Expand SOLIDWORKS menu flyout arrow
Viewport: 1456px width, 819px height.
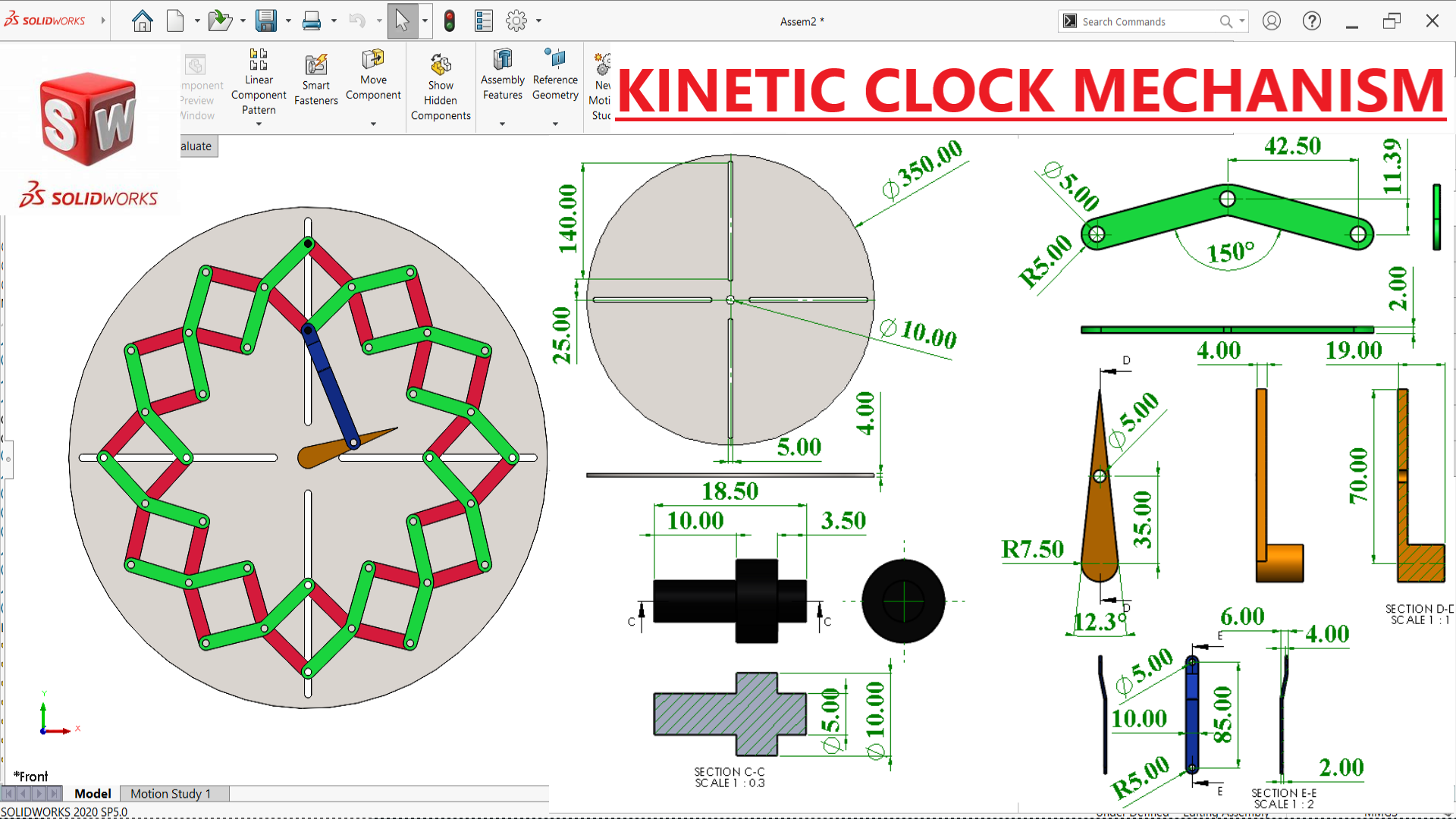click(103, 20)
